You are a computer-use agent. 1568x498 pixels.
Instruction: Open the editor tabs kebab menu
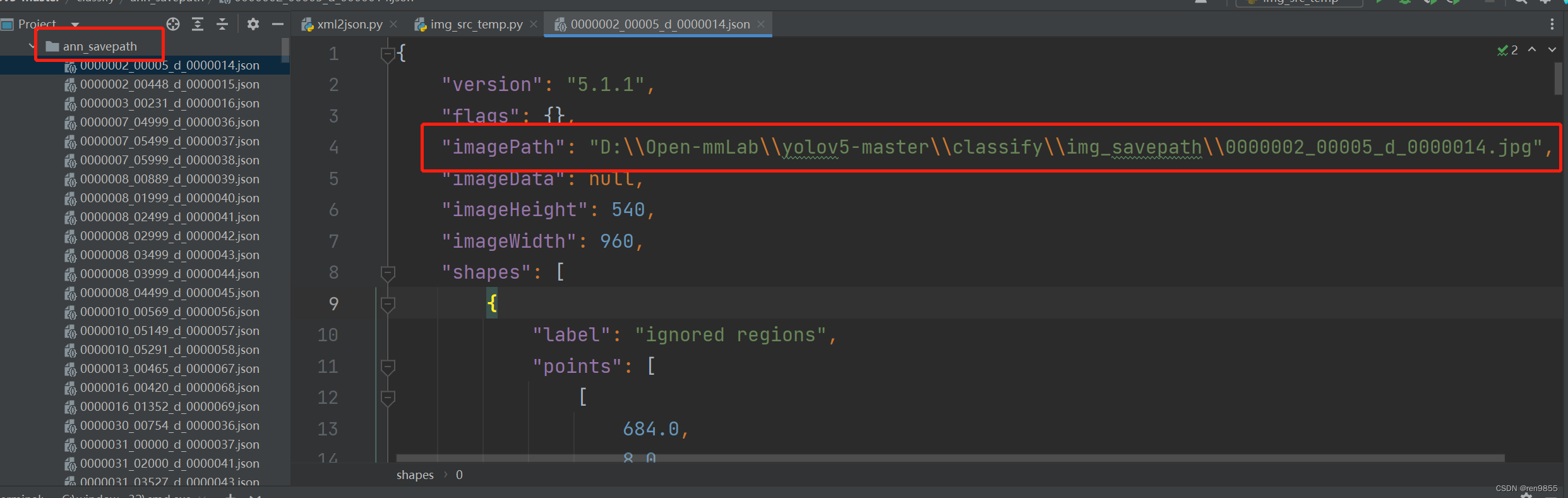[x=1552, y=24]
